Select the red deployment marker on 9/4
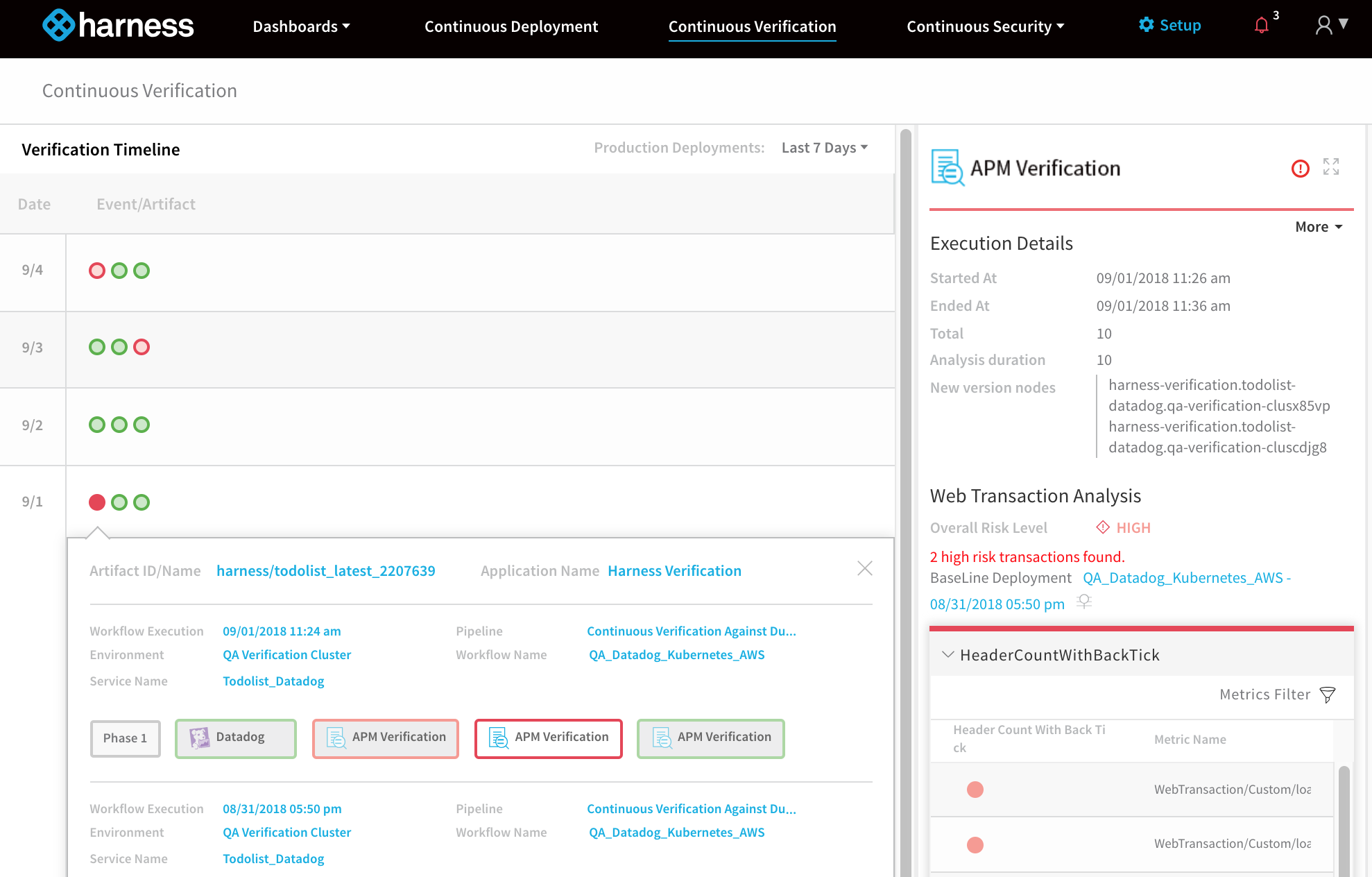Image resolution: width=1372 pixels, height=877 pixels. tap(97, 271)
